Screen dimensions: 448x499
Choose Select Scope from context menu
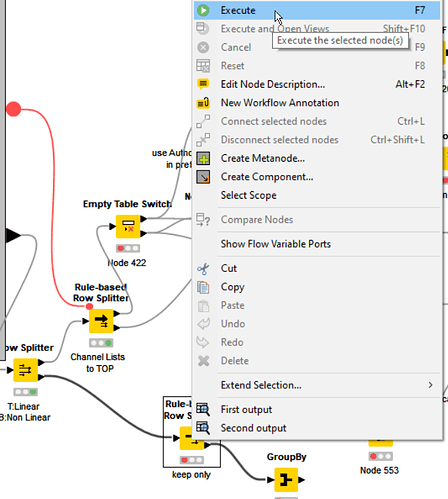(x=249, y=195)
